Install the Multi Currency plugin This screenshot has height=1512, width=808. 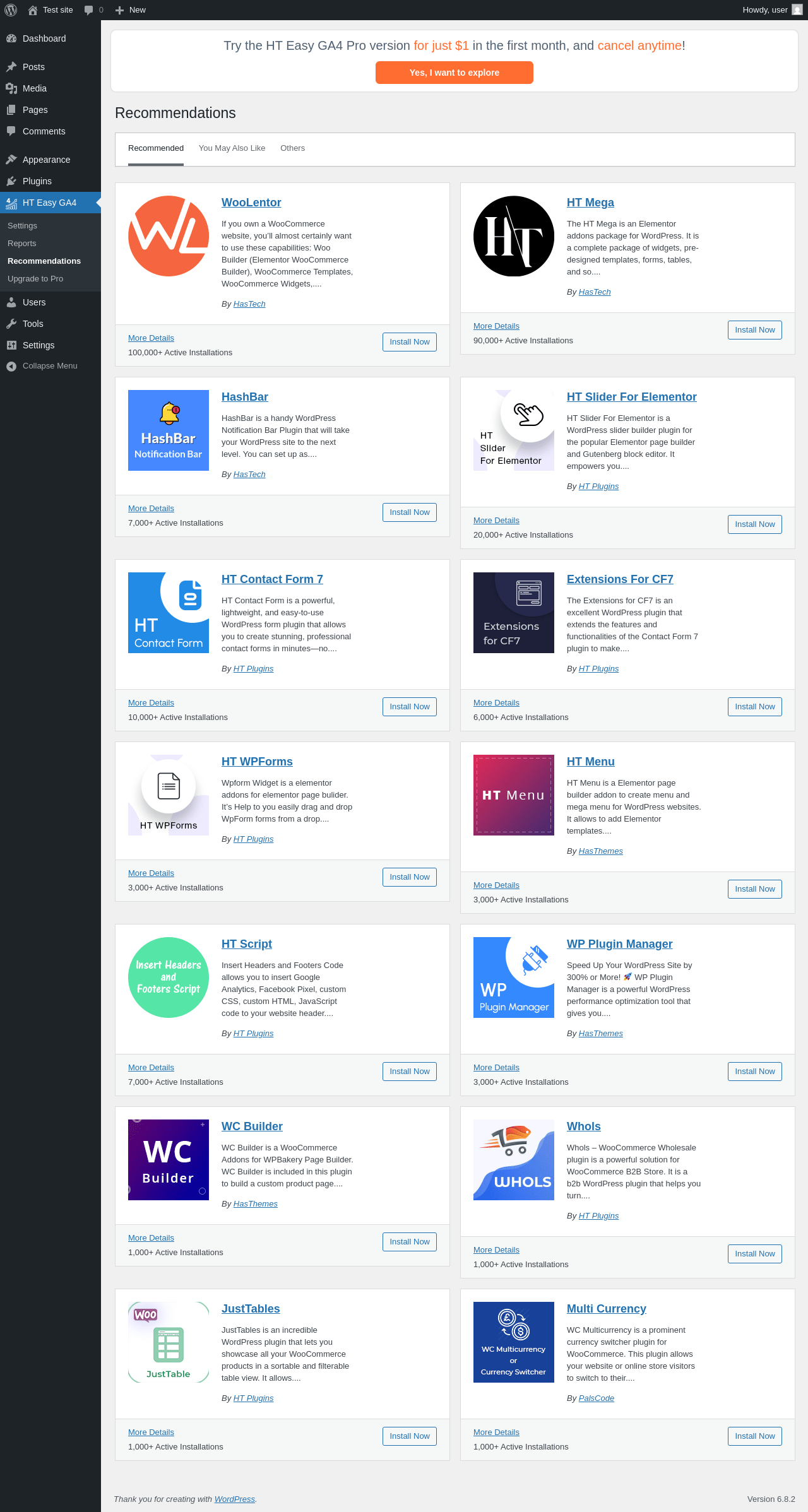tap(755, 1436)
